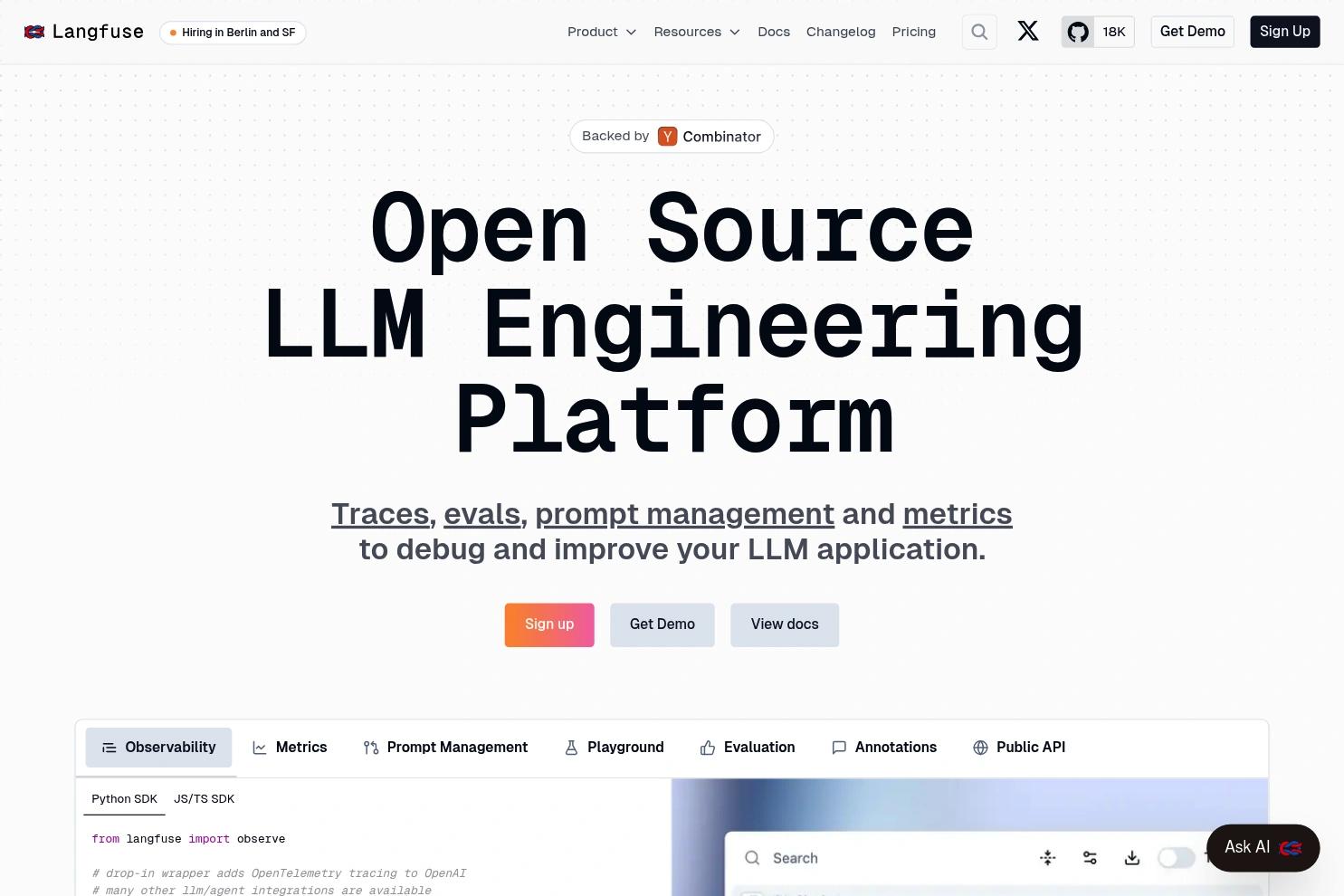Click the orange Sign up hero button
The height and width of the screenshot is (896, 1344).
point(549,624)
